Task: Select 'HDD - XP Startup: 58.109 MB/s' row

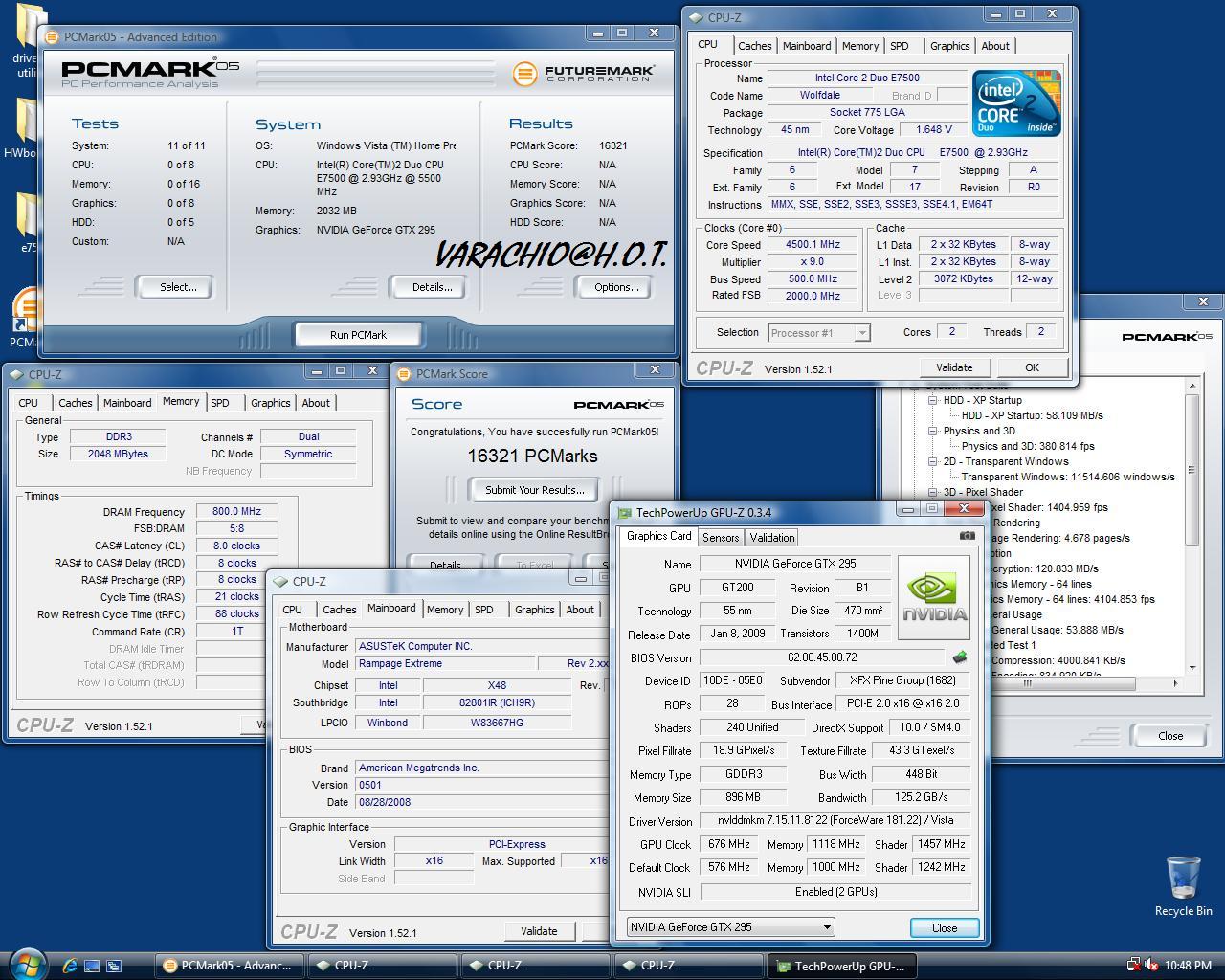Action: 1032,415
